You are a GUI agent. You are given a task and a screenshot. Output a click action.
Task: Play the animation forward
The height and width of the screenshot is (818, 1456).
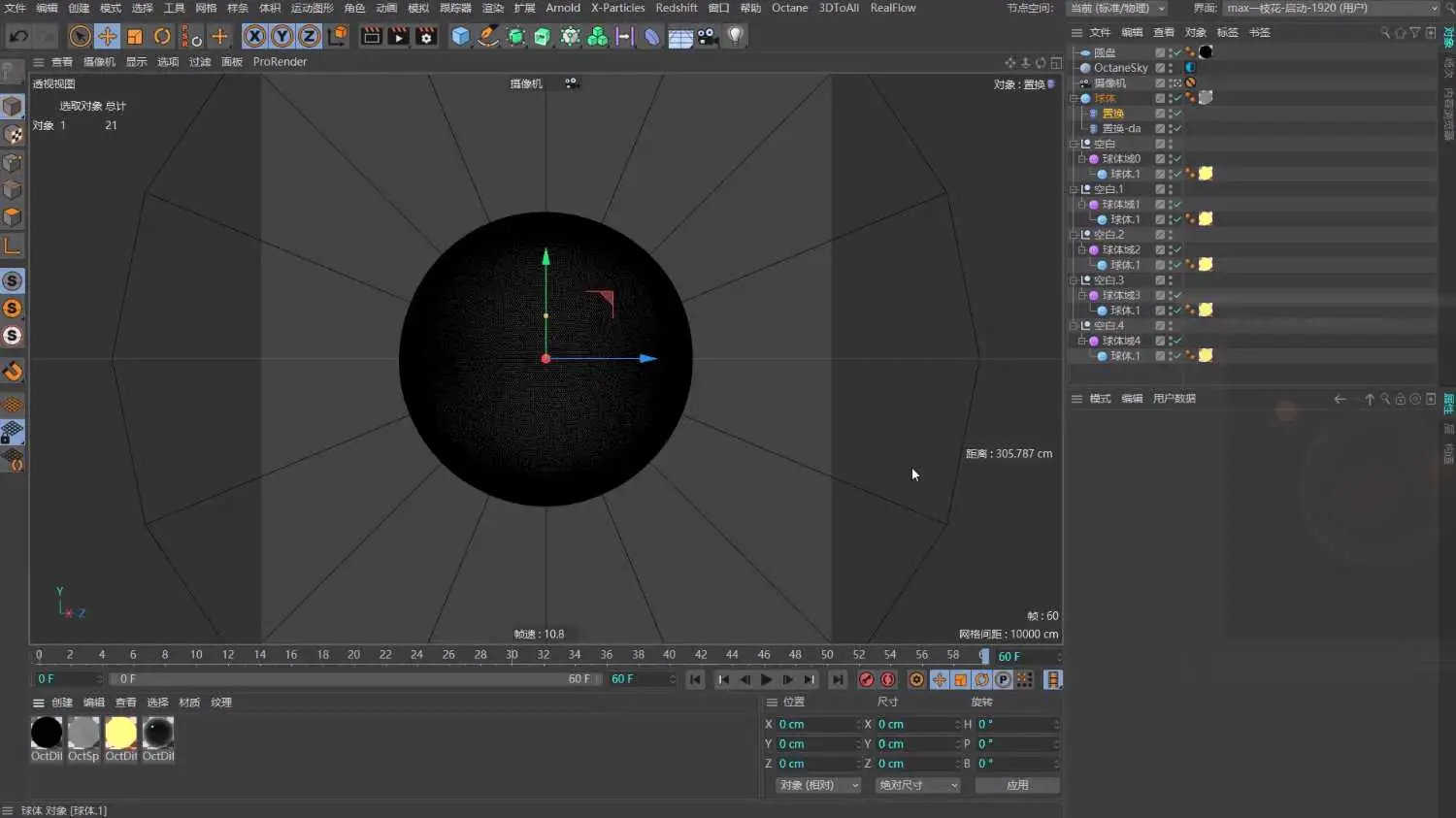point(766,680)
